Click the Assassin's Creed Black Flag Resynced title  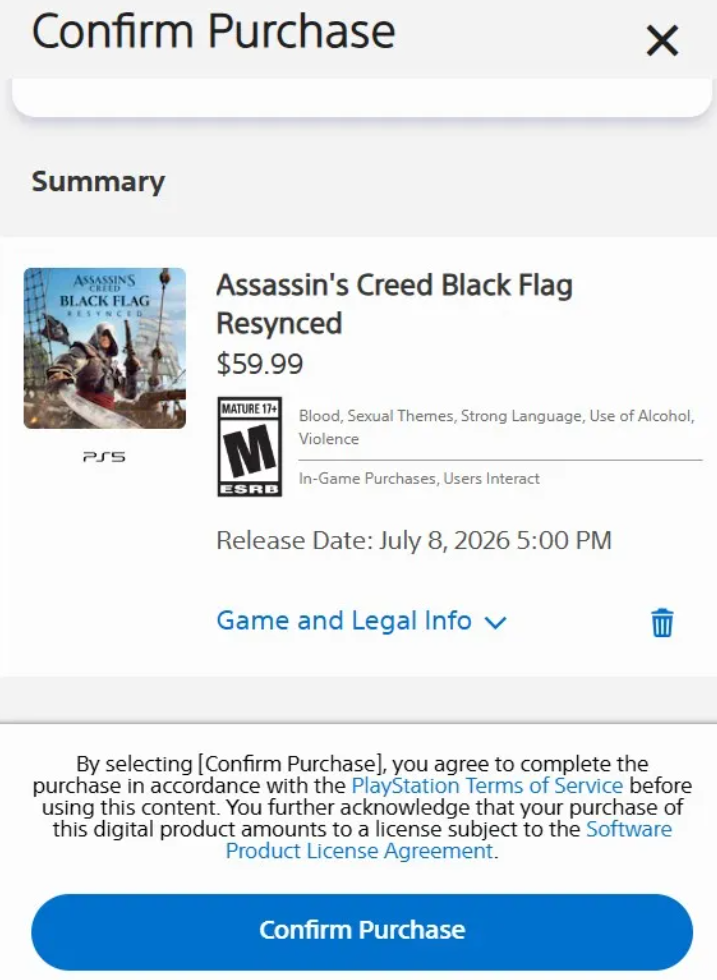tap(394, 304)
